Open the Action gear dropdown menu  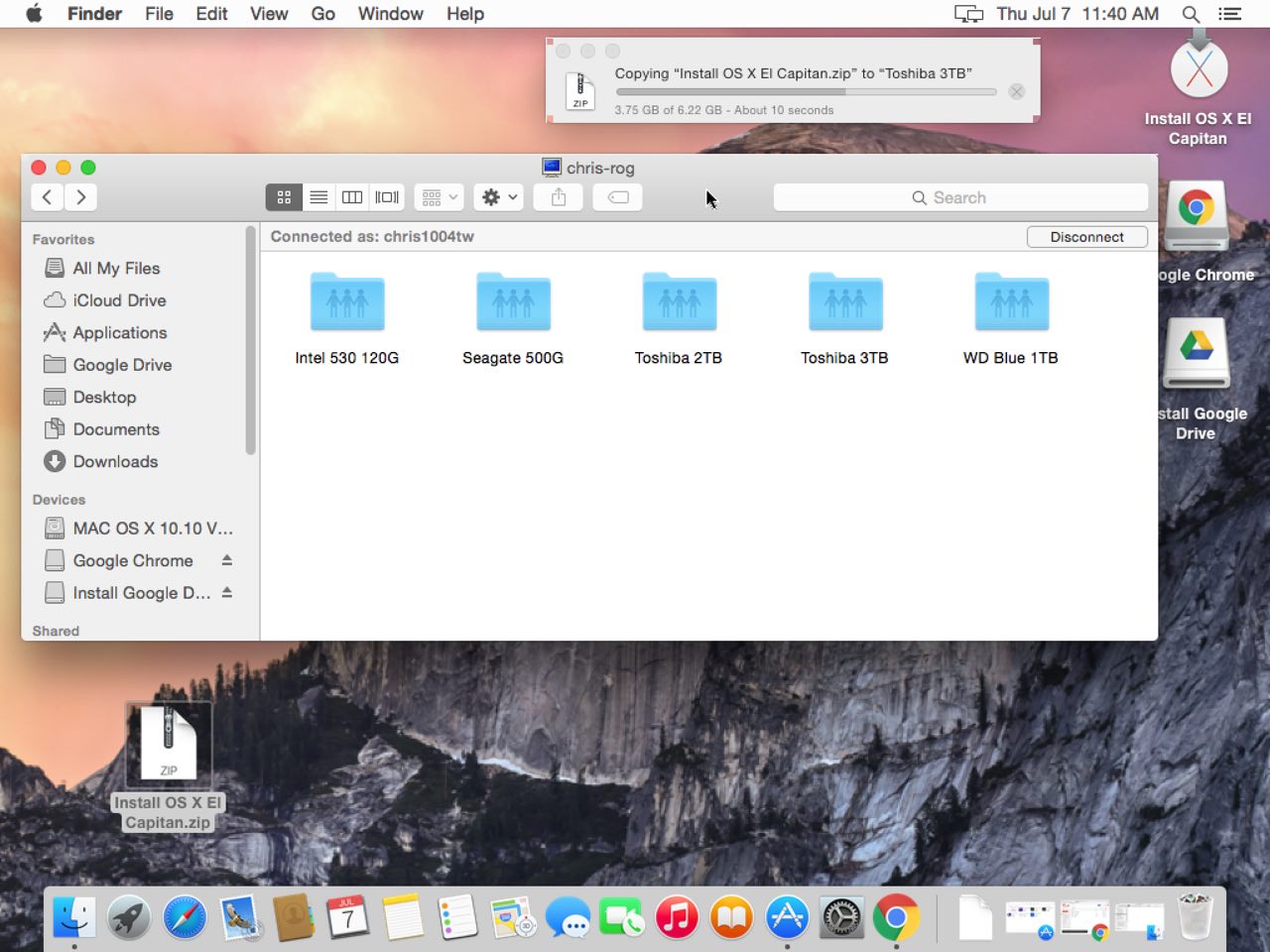point(499,197)
